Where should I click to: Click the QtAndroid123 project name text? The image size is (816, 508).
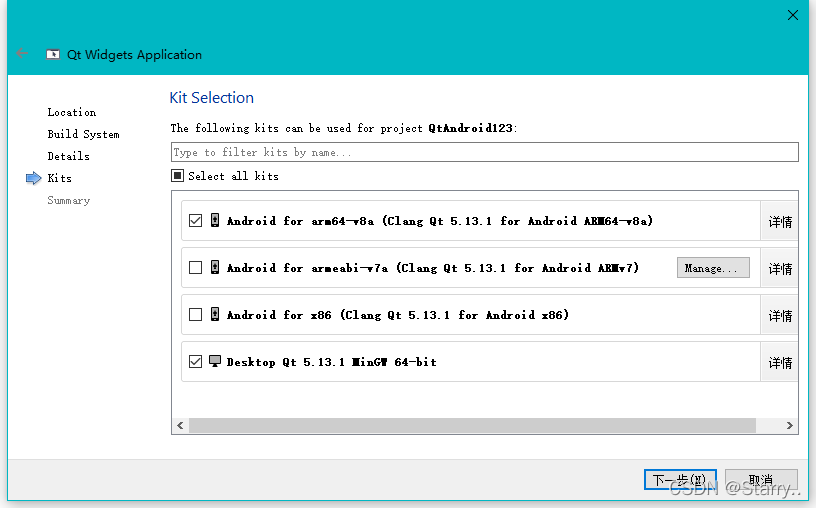click(470, 128)
